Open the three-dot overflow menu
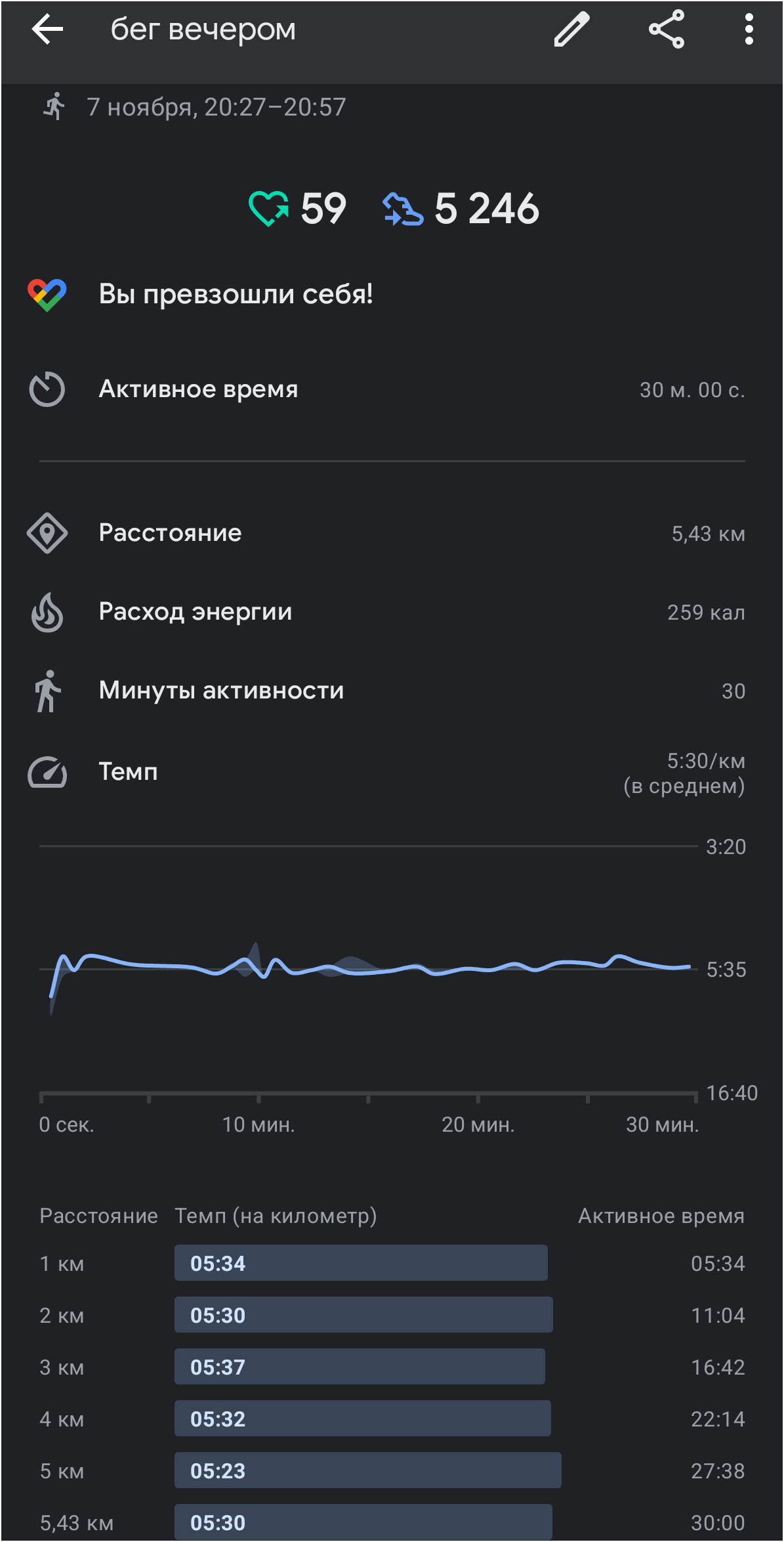 point(749,30)
